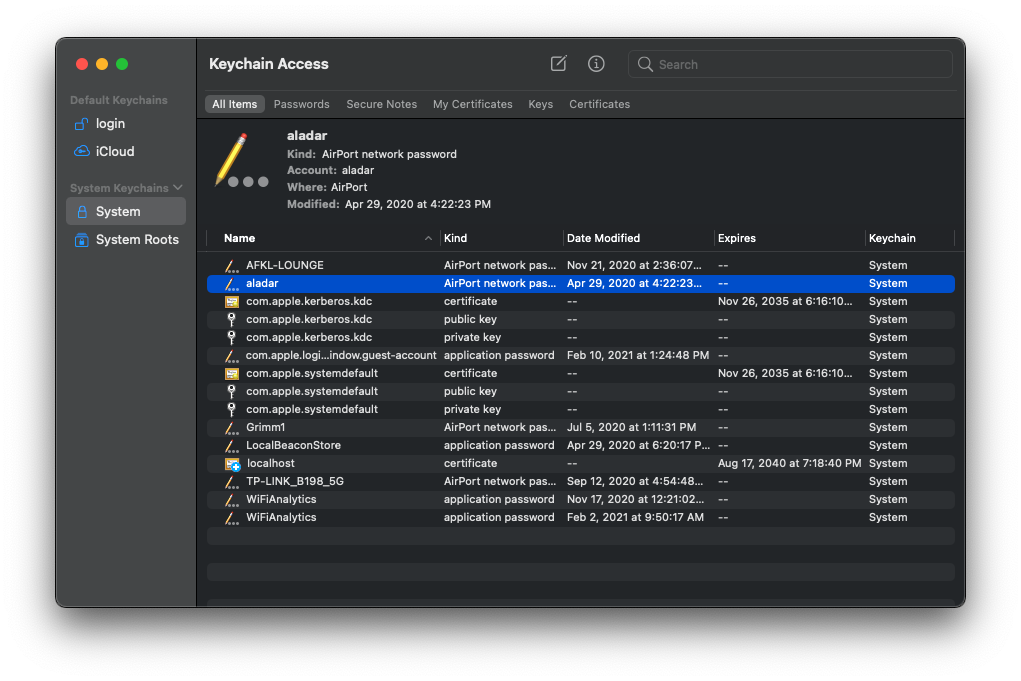Image resolution: width=1021 pixels, height=681 pixels.
Task: Click the com.apple.kerberos.kdc public key icon
Action: pyautogui.click(x=232, y=320)
